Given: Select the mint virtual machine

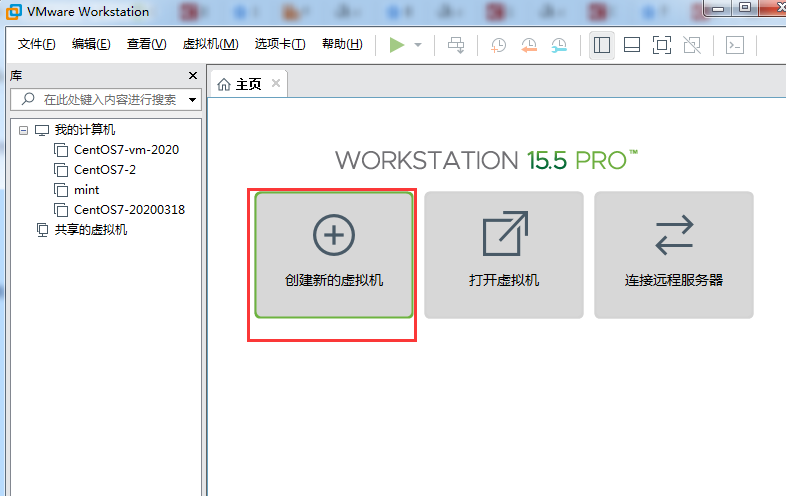Looking at the screenshot, I should pyautogui.click(x=87, y=190).
